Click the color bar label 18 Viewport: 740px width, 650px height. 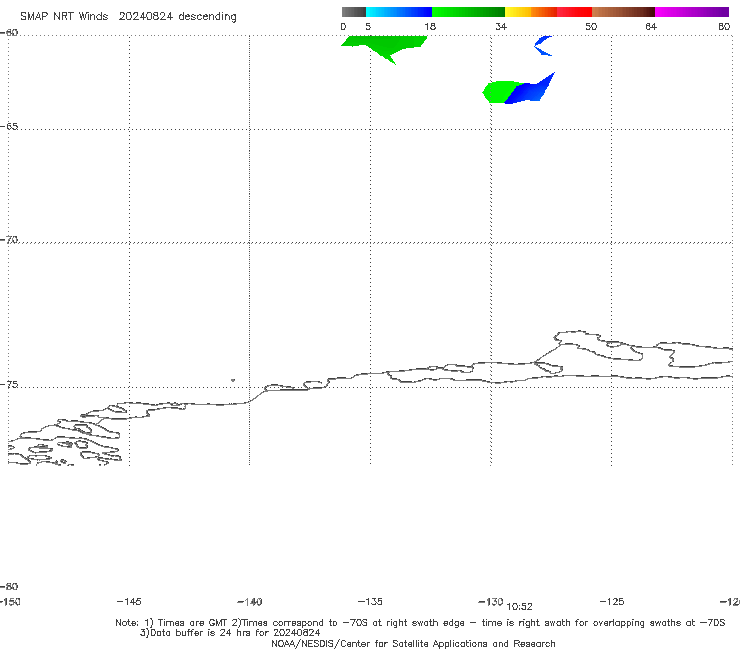pyautogui.click(x=430, y=26)
